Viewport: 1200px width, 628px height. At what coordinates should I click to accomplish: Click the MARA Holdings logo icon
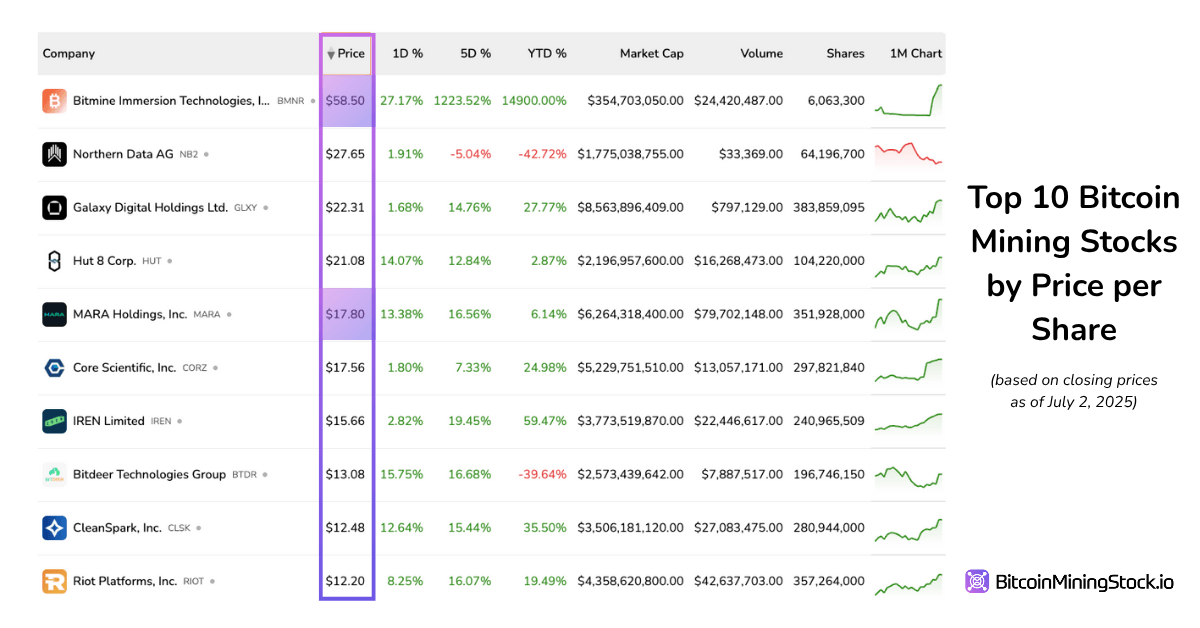[54, 314]
